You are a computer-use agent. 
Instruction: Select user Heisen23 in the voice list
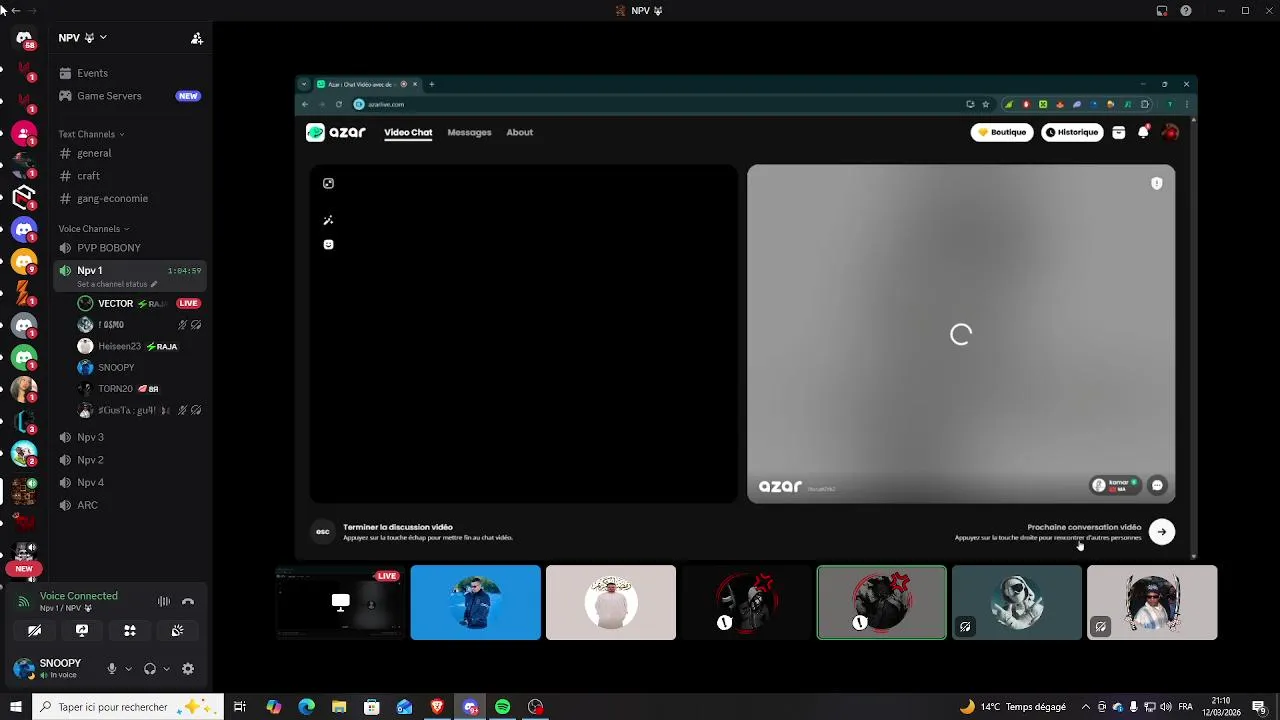(x=139, y=346)
